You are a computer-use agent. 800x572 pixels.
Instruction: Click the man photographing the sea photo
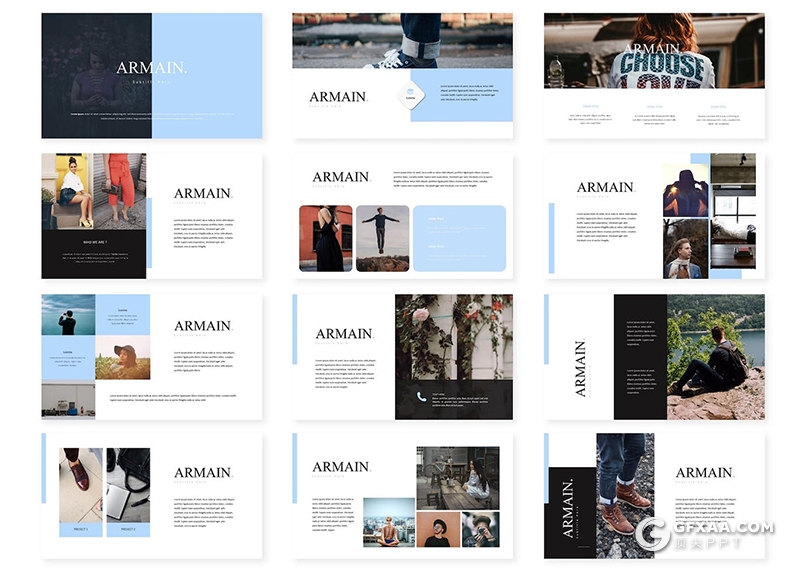(68, 315)
